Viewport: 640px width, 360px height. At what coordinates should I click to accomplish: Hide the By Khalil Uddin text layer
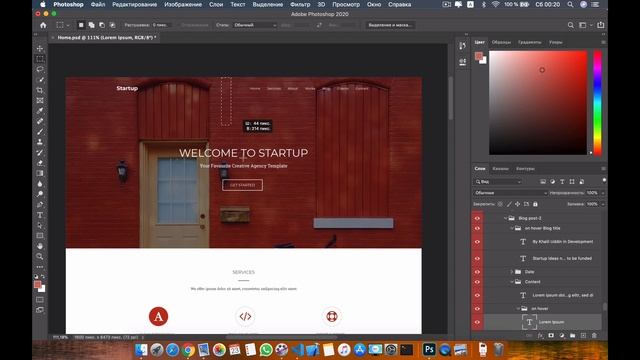point(477,242)
